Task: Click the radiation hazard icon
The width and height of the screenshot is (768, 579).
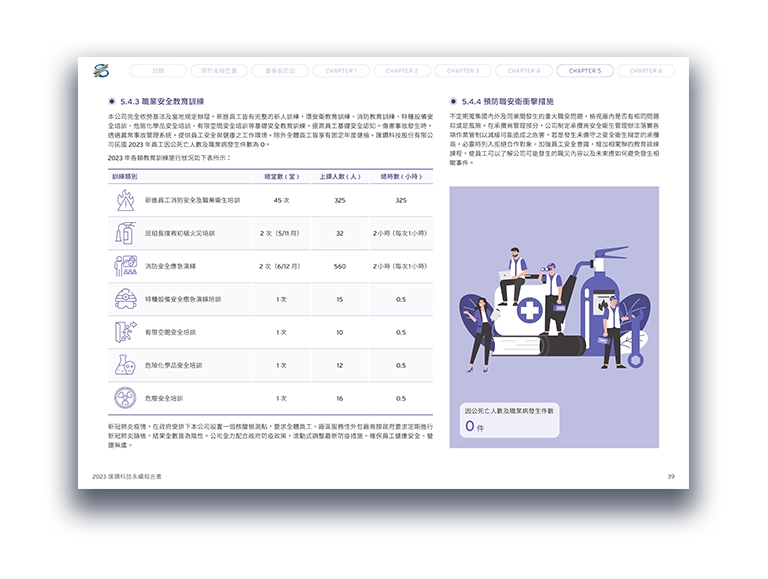Action: pyautogui.click(x=125, y=398)
